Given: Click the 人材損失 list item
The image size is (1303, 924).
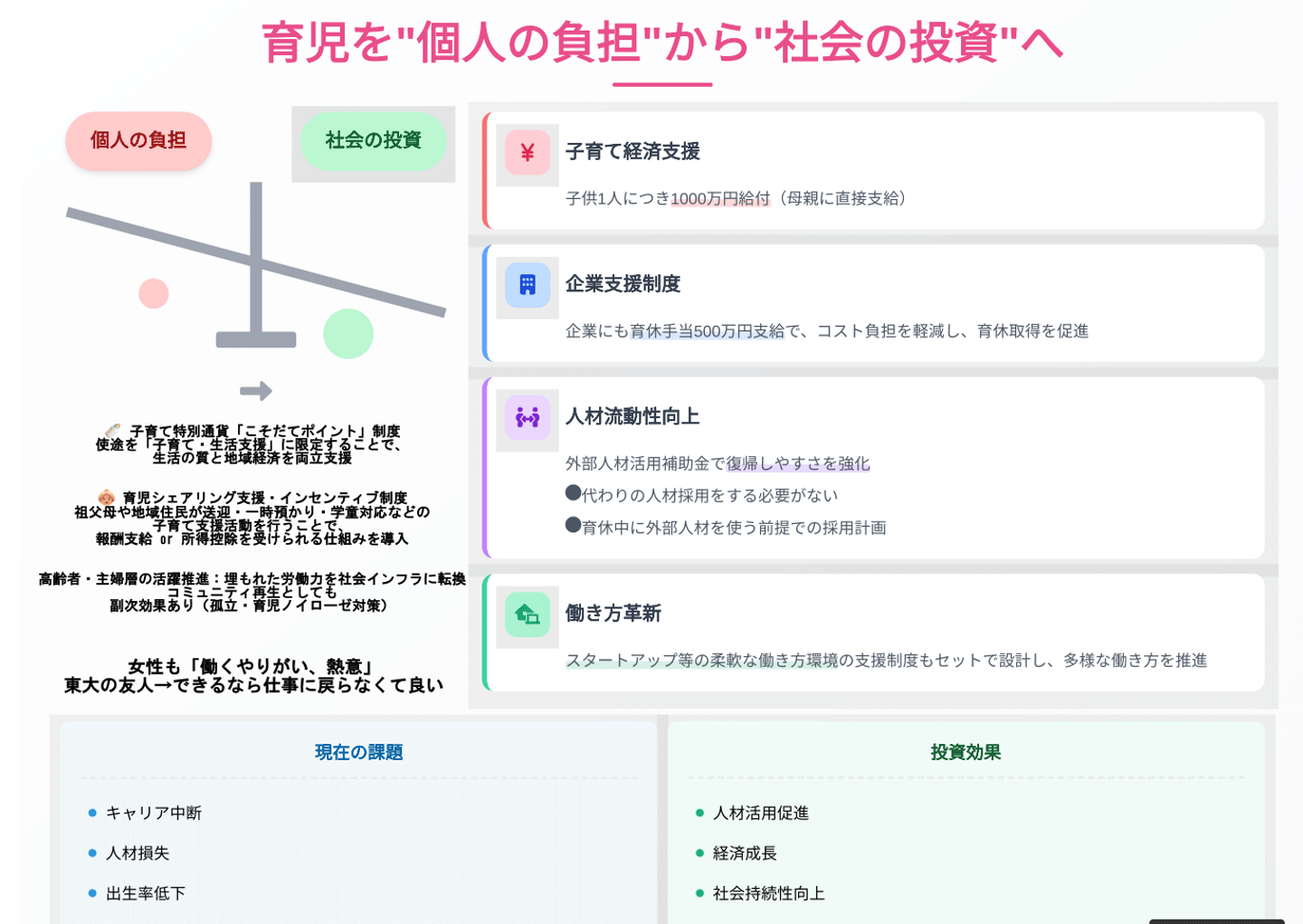Looking at the screenshot, I should click(x=138, y=853).
